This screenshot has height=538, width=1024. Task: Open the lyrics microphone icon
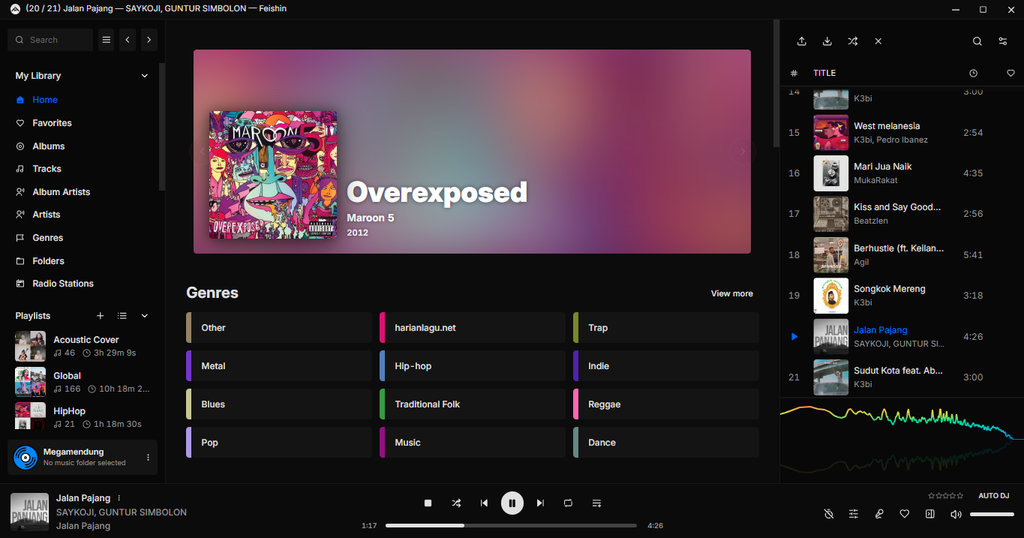point(879,514)
